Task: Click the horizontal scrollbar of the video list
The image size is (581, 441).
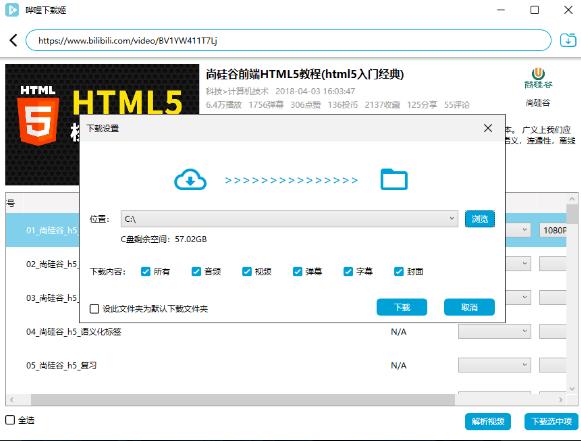Action: pos(243,399)
